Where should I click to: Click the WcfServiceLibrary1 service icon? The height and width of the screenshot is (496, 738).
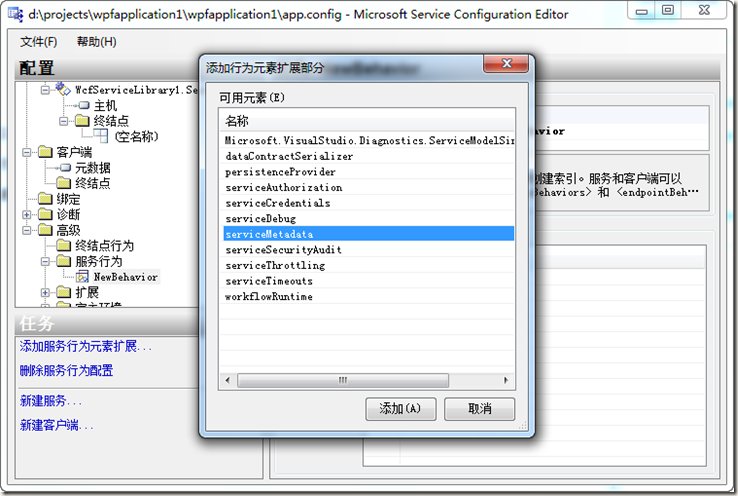tap(64, 89)
